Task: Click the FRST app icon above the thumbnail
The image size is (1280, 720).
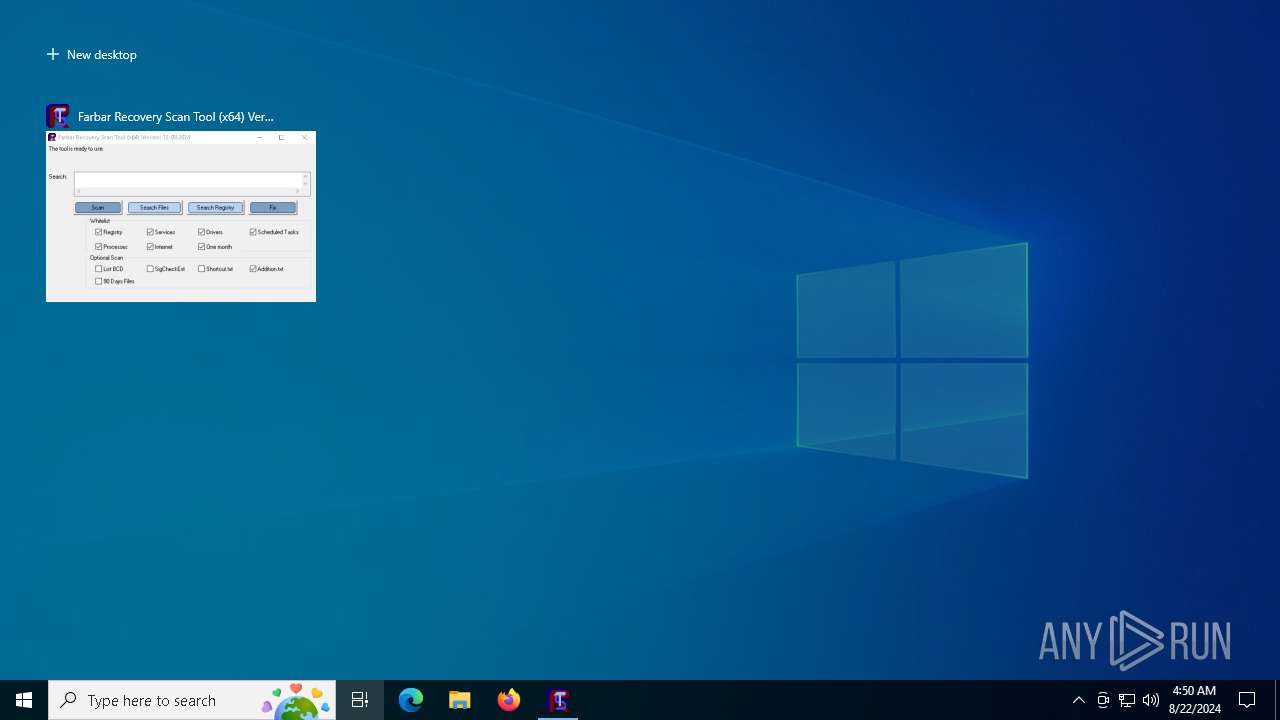Action: [58, 116]
